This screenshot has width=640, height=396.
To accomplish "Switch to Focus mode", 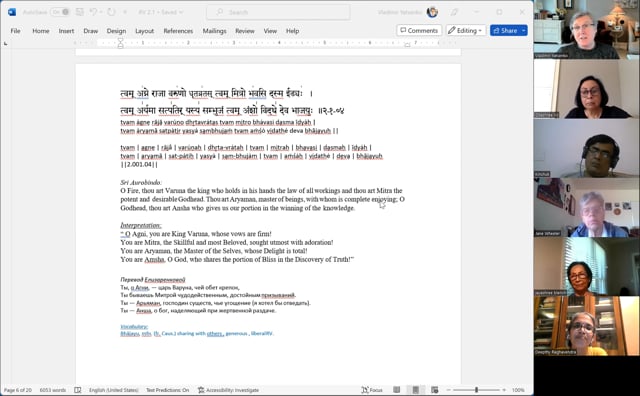I will click(372, 390).
